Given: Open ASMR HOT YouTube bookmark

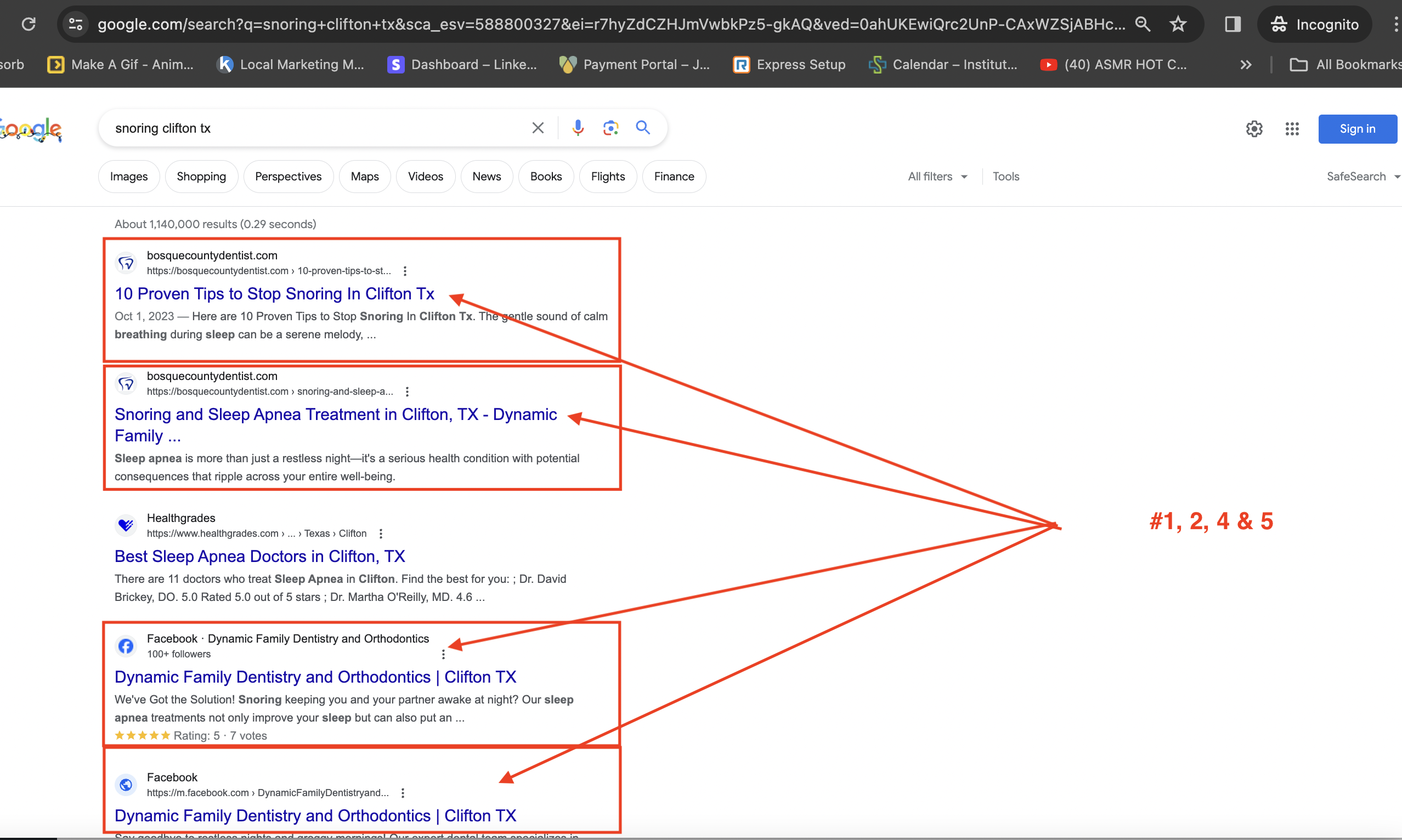Looking at the screenshot, I should click(x=1114, y=65).
